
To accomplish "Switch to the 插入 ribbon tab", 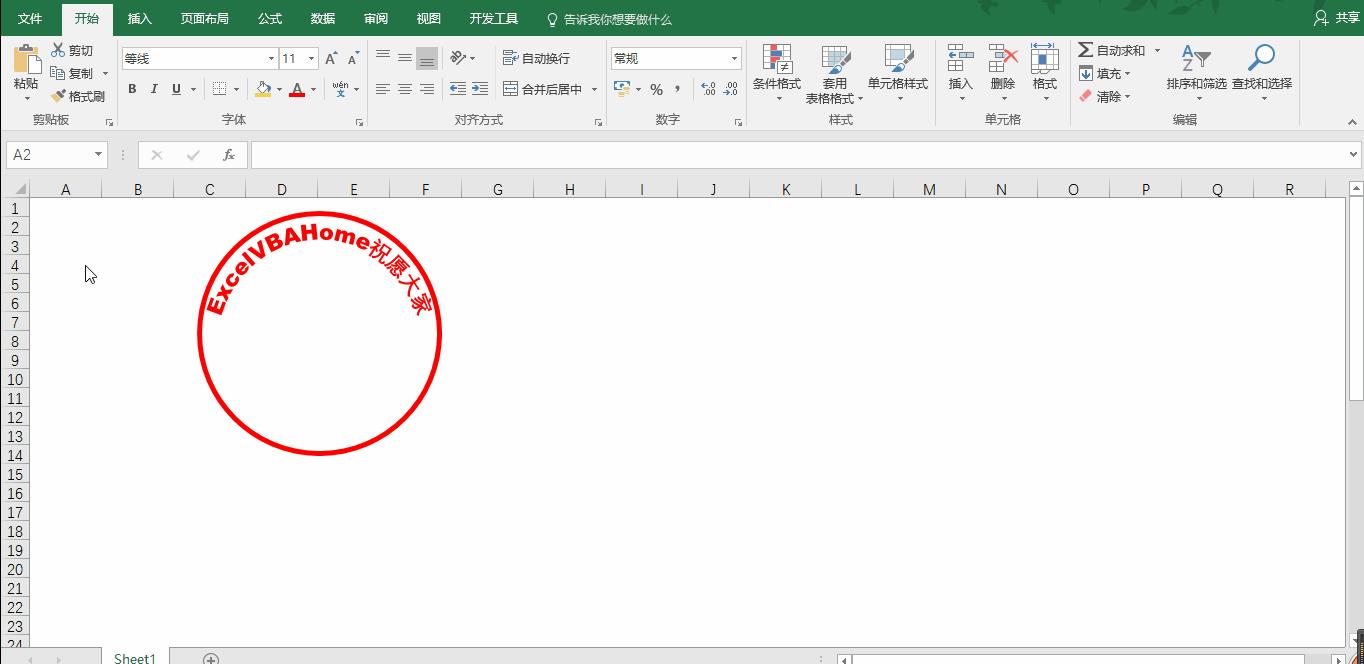I will (139, 17).
